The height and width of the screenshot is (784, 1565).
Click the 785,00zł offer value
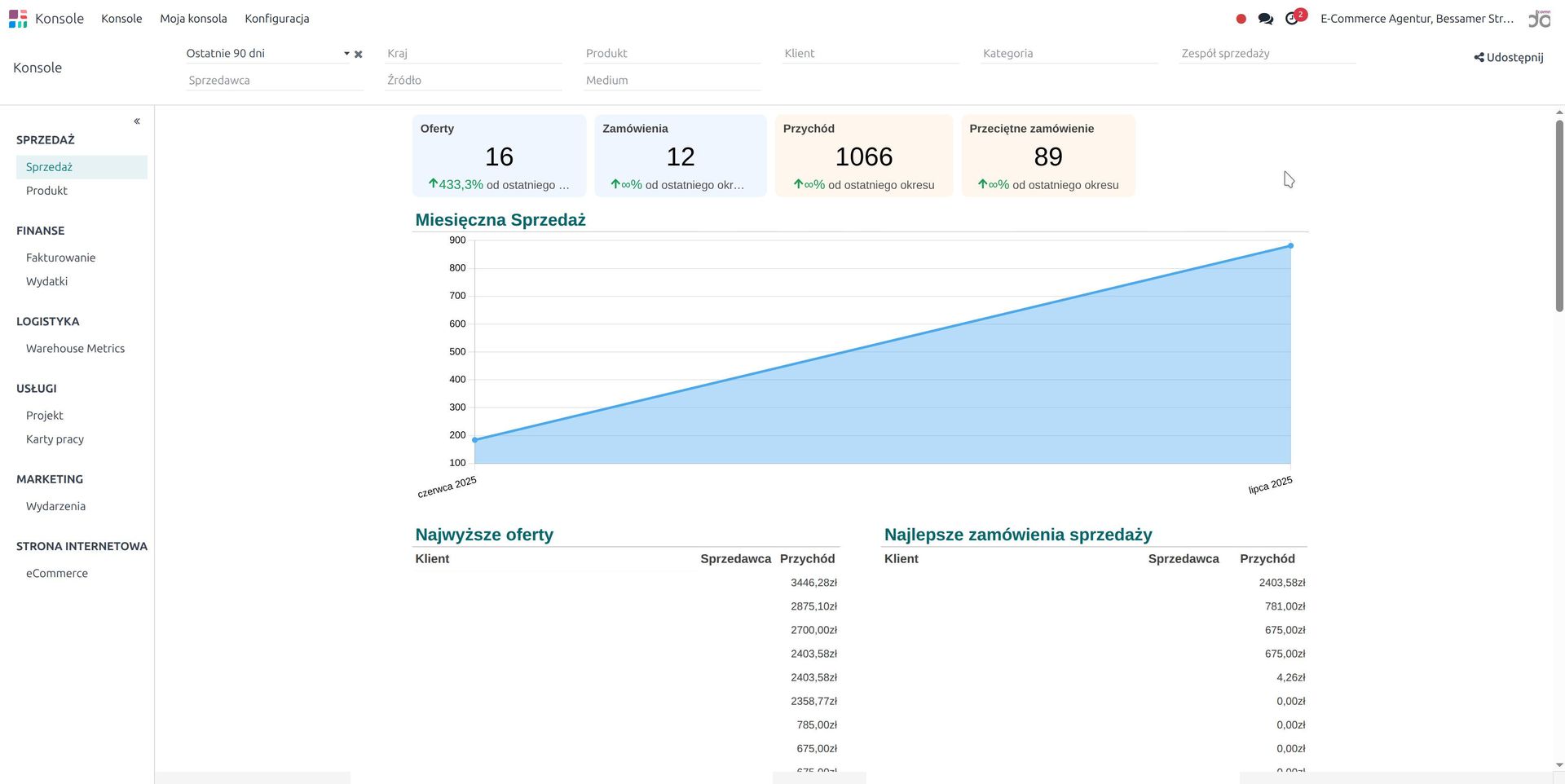click(x=817, y=725)
